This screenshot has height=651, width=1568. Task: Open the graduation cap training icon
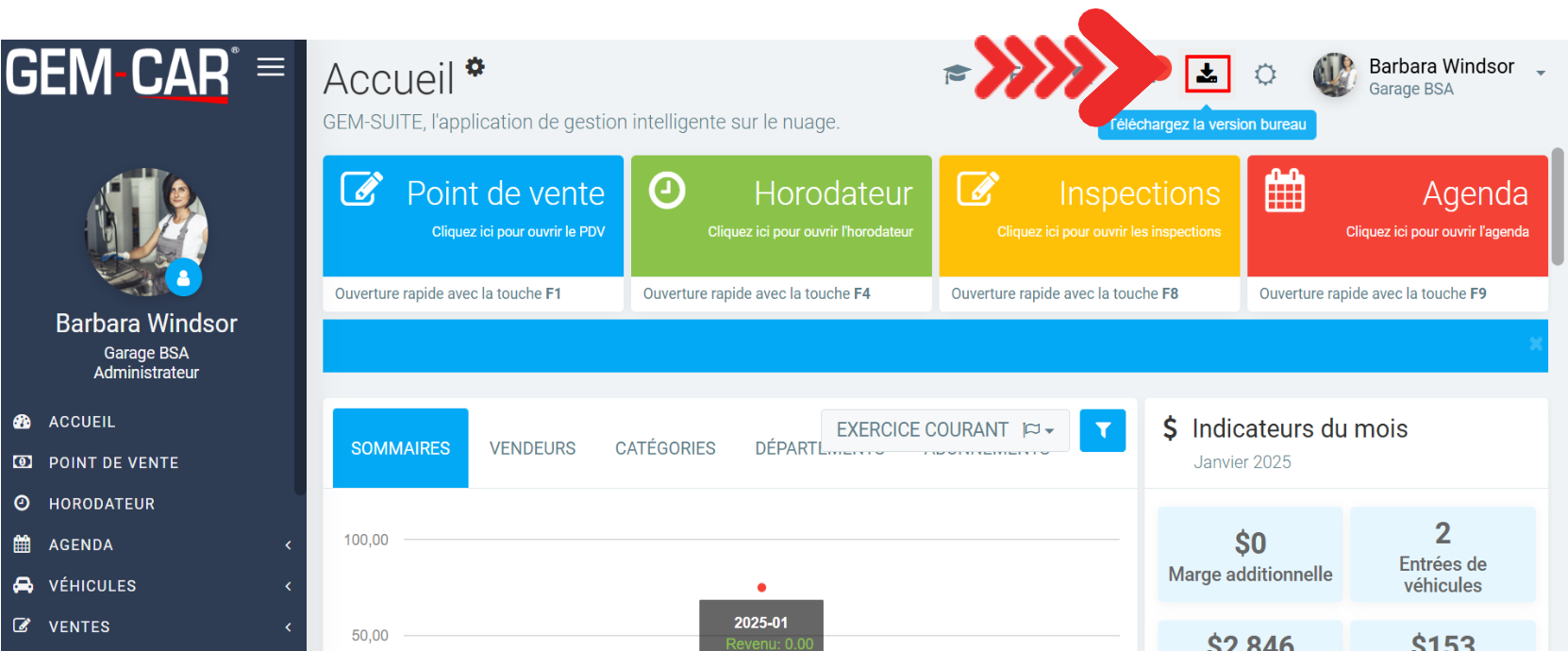pyautogui.click(x=956, y=75)
